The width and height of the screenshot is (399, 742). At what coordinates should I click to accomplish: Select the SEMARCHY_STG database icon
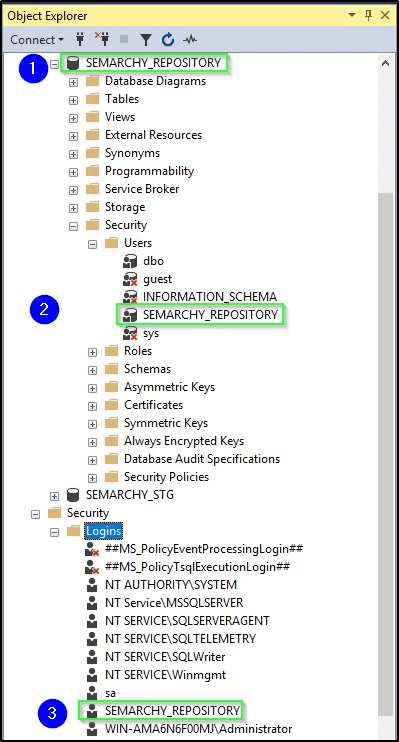(73, 495)
